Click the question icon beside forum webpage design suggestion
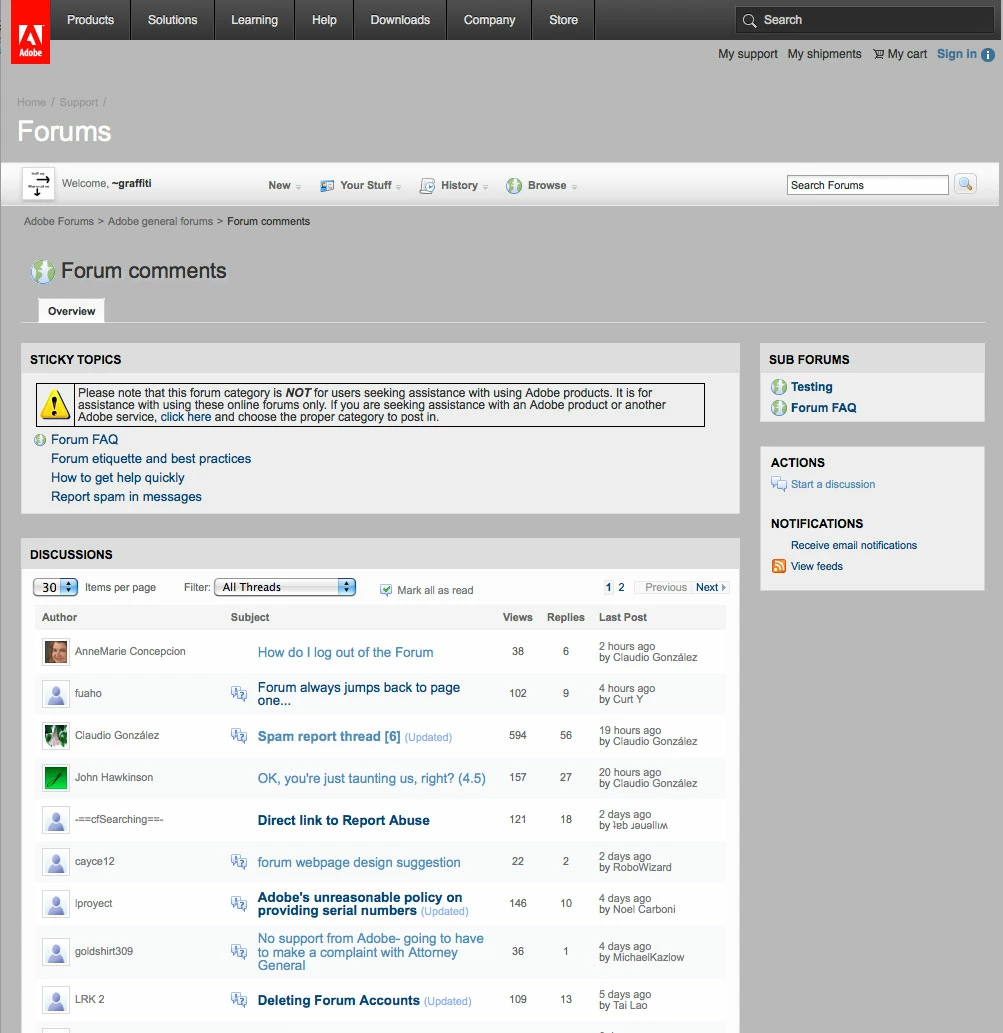Screen dimensions: 1003x1033 click(x=239, y=861)
